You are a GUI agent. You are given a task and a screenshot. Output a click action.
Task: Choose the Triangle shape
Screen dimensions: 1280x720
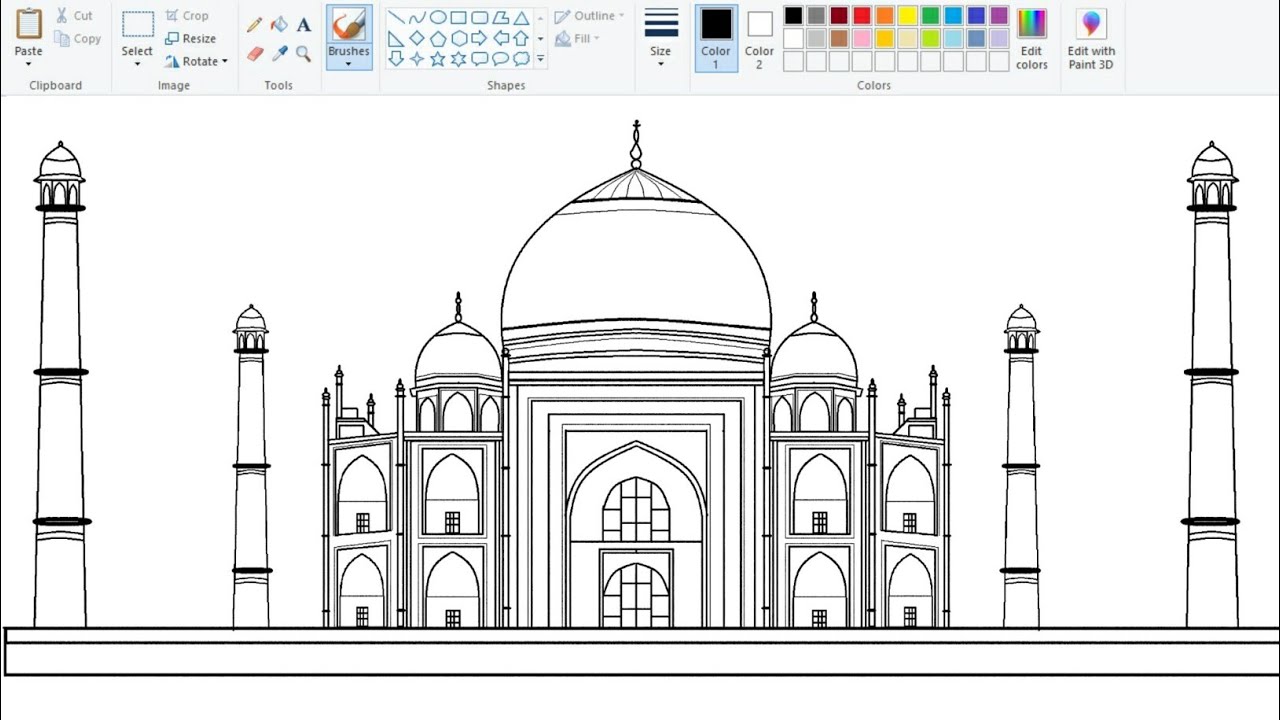click(521, 17)
